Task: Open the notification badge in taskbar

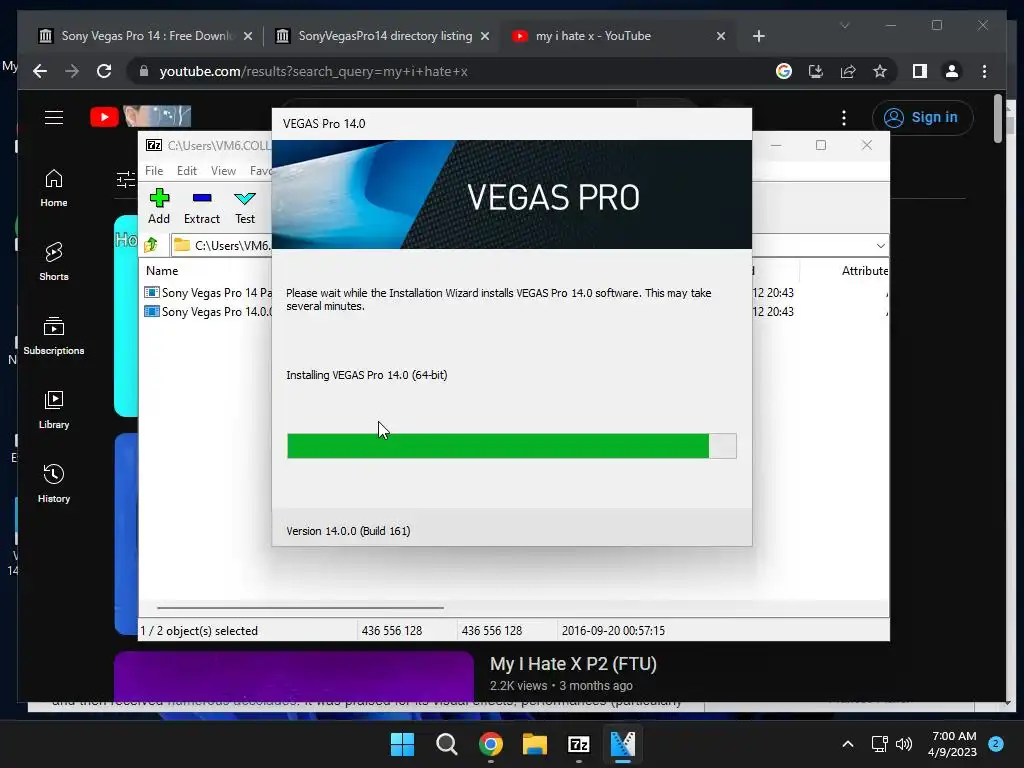Action: click(x=996, y=744)
